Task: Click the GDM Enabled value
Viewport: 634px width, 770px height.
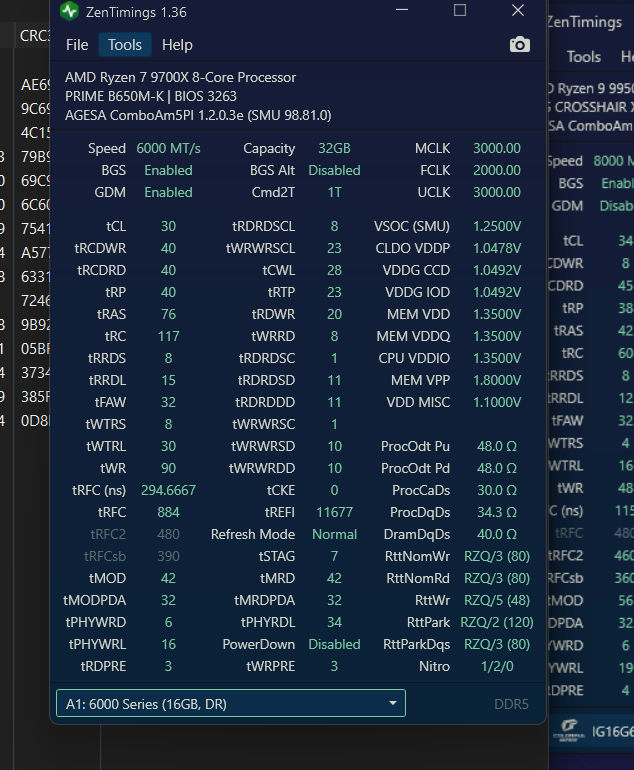Action: coord(168,192)
